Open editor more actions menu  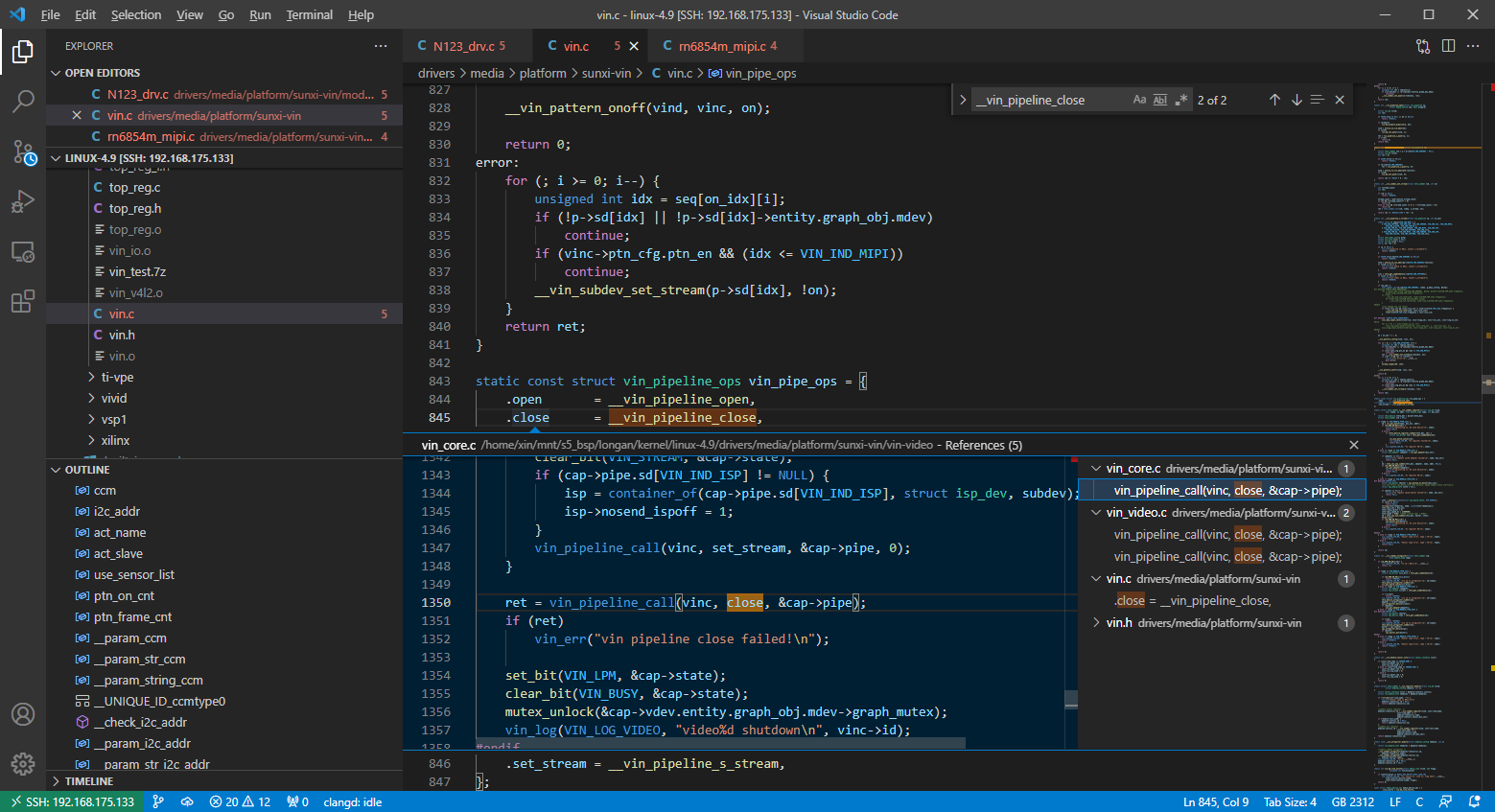tap(1474, 46)
